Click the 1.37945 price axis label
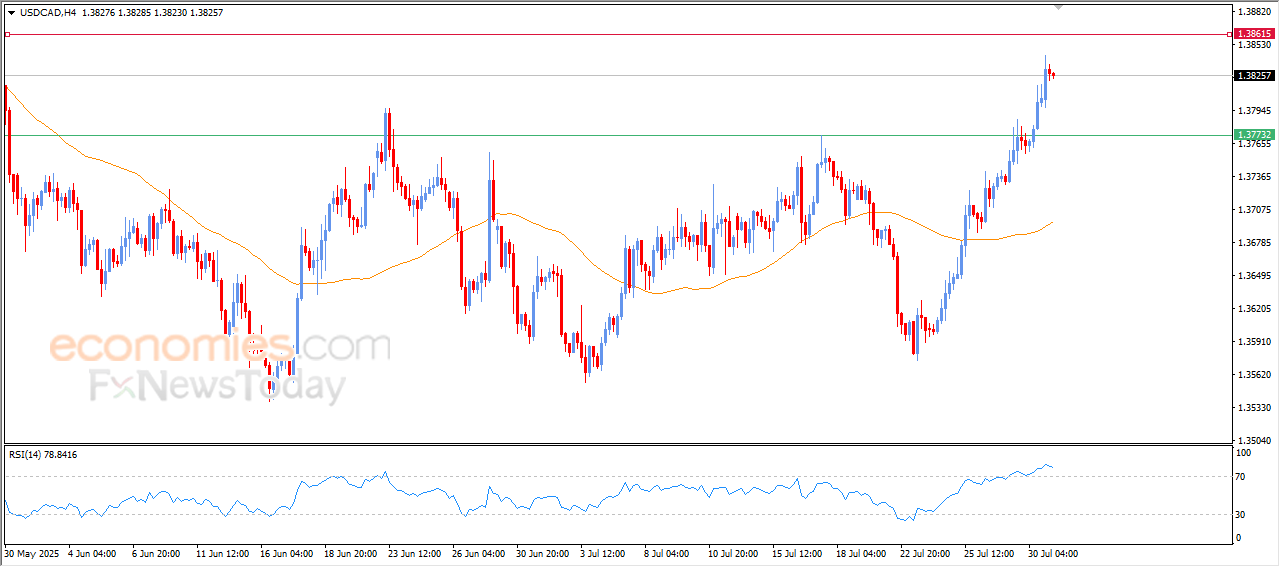The image size is (1280, 567). tap(1254, 111)
